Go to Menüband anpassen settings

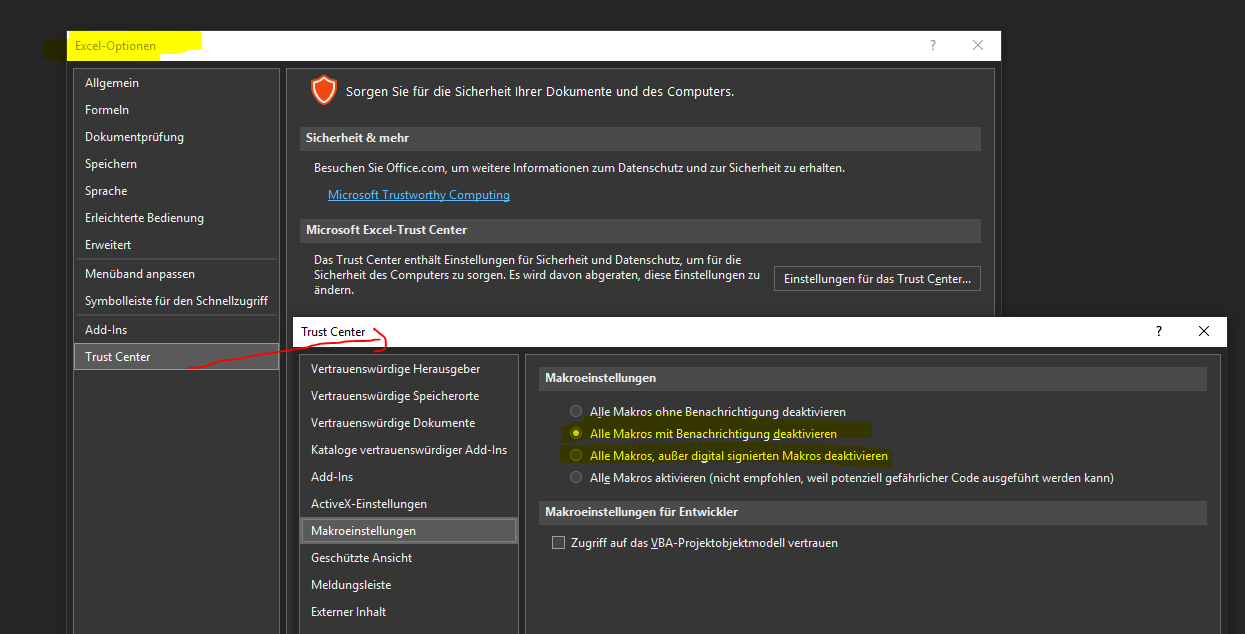[x=140, y=274]
